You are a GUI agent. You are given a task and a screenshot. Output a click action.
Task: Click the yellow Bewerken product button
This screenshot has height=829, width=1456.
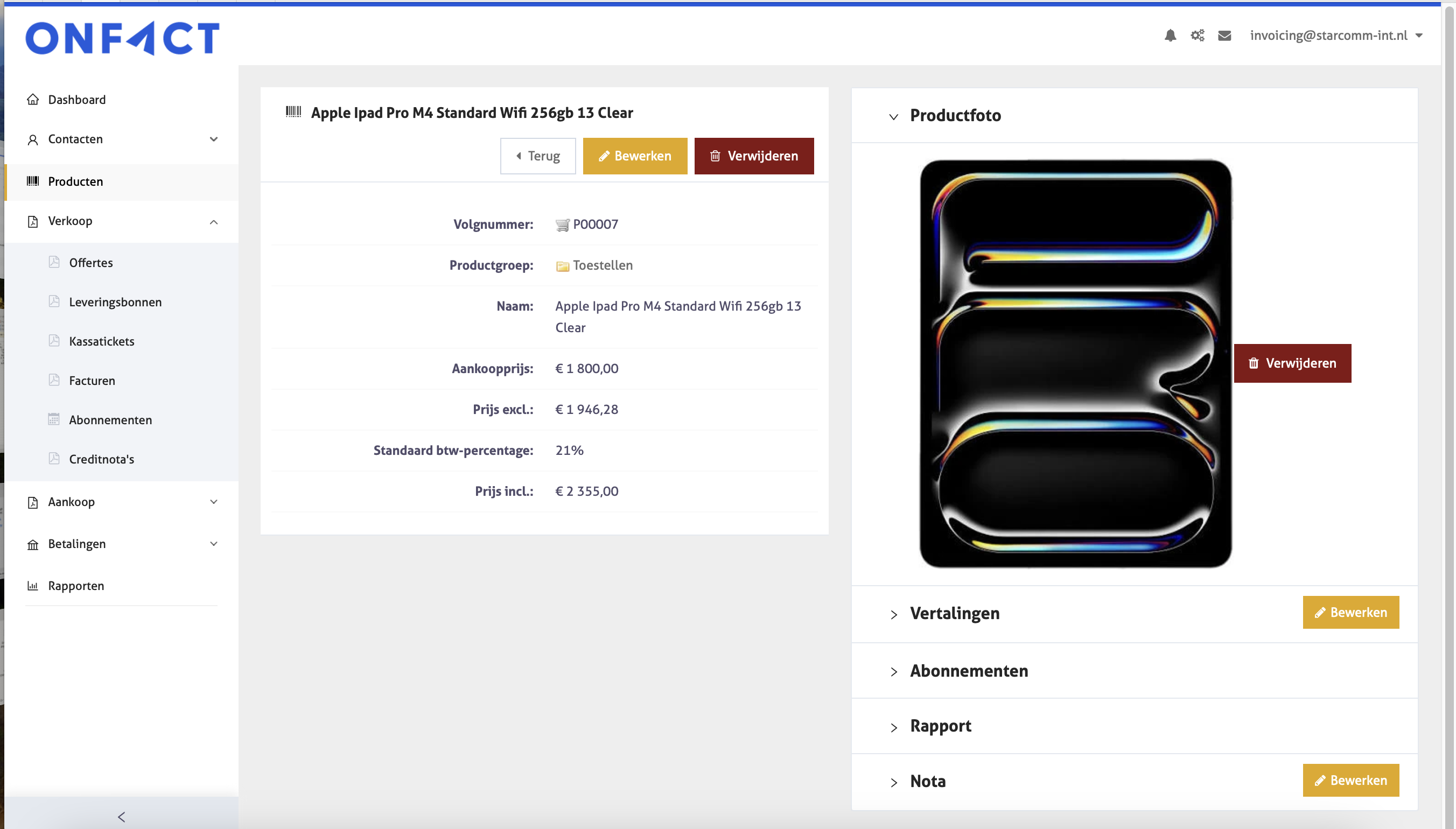coord(634,156)
